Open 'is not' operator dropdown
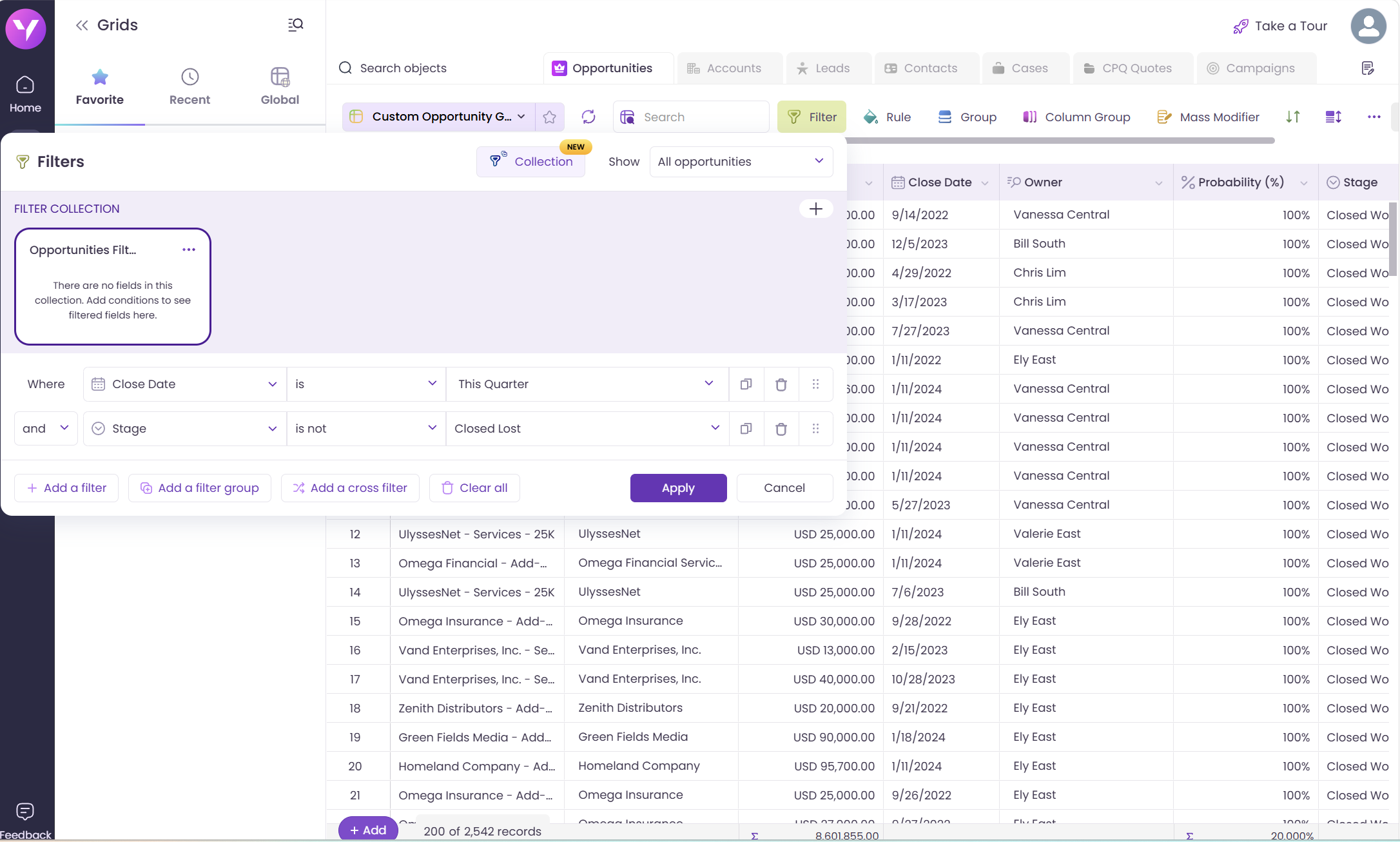Viewport: 1400px width, 842px height. (366, 429)
